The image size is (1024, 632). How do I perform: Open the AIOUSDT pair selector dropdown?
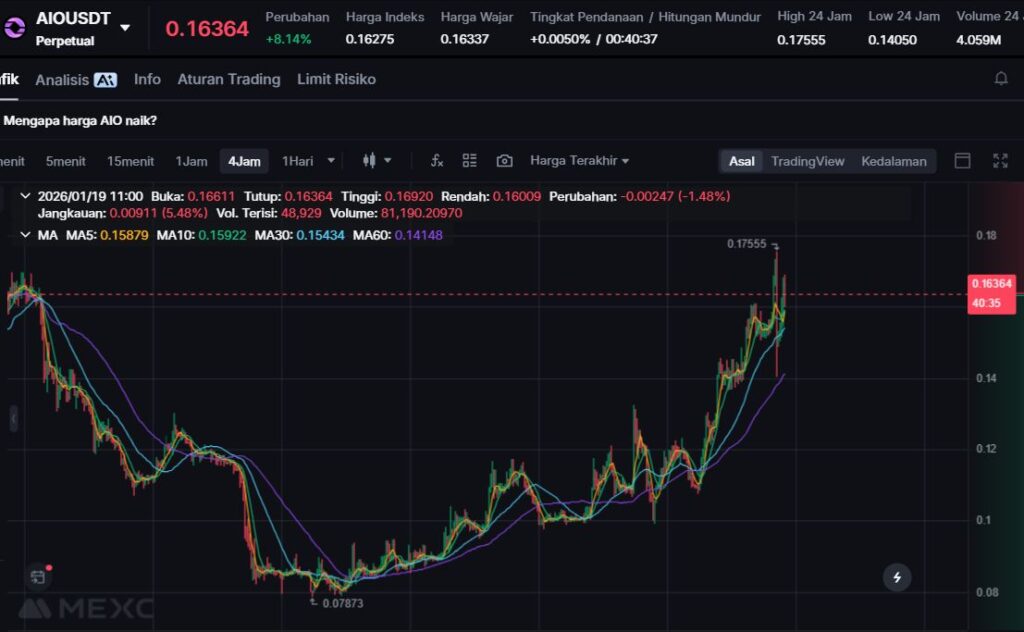point(124,27)
